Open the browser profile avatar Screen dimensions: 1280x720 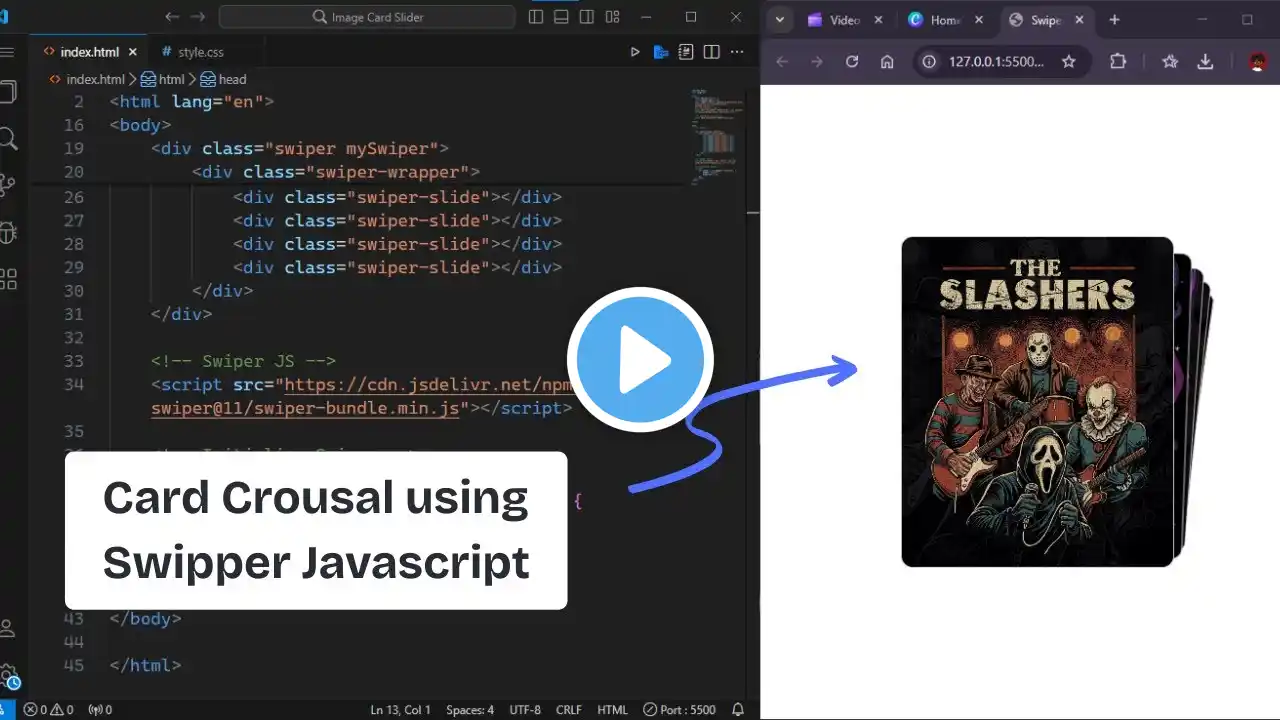[1257, 62]
